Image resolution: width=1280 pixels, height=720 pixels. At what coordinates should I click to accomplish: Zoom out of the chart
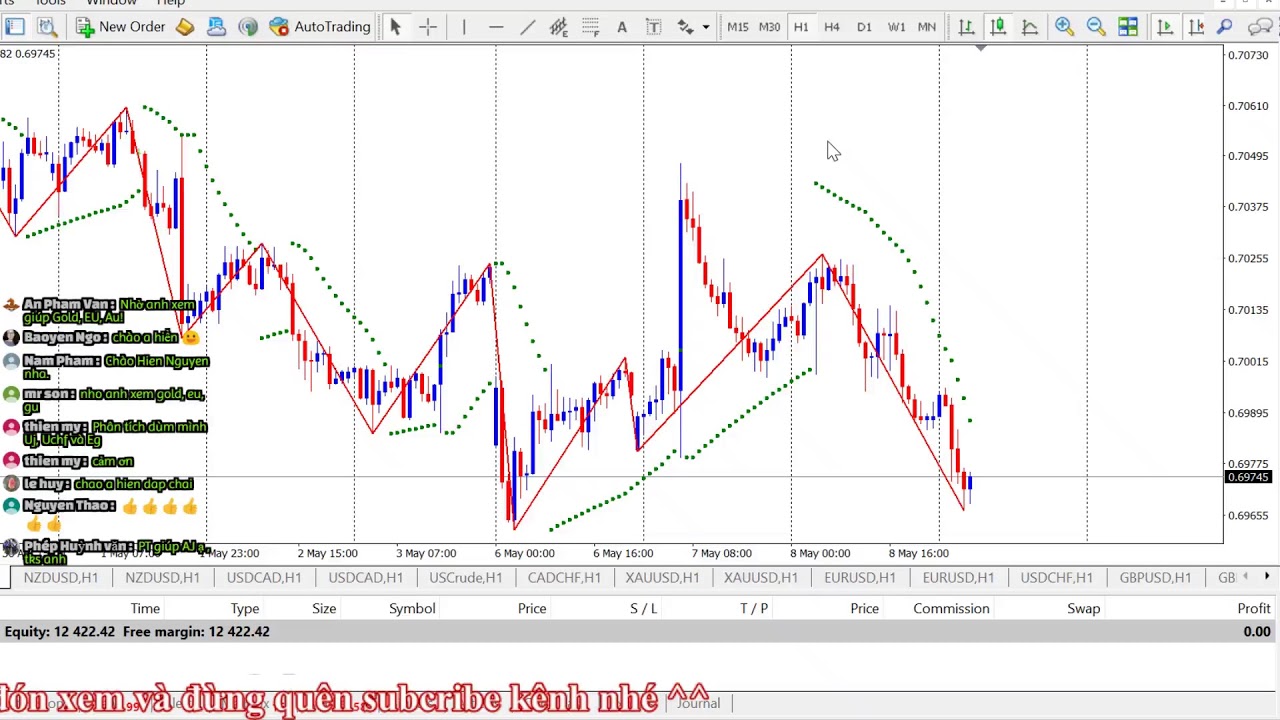1096,27
